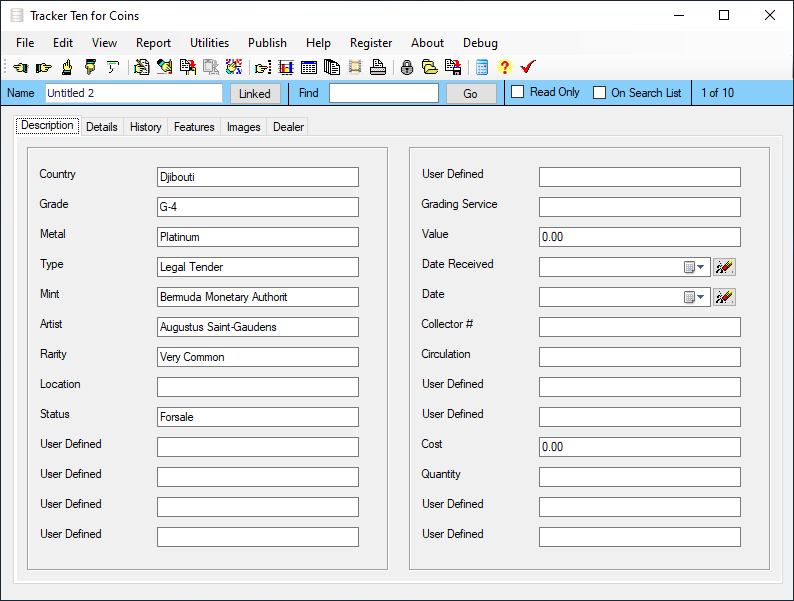
Task: Click the printer icon in the toolbar
Action: point(377,68)
